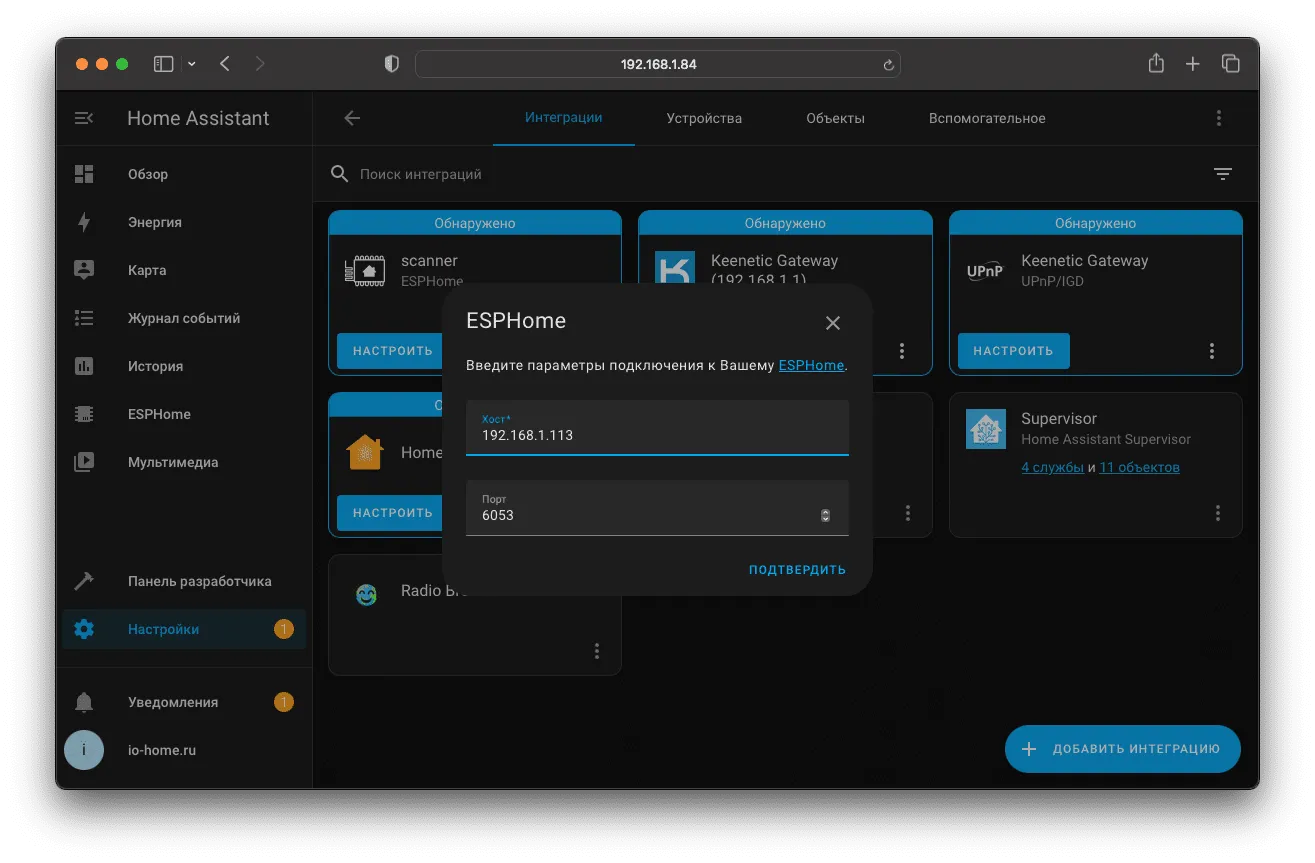Click the Safari share icon
This screenshot has height=863, width=1315.
1156,63
